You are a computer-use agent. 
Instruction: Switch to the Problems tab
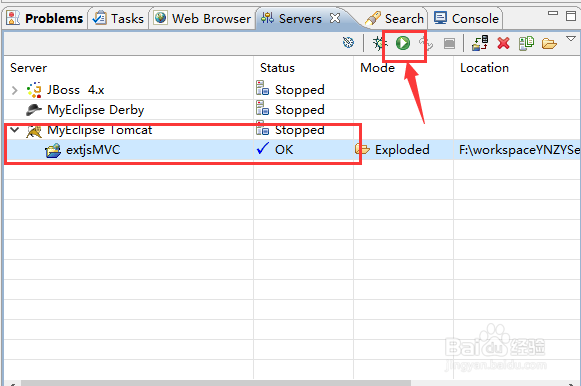[44, 19]
